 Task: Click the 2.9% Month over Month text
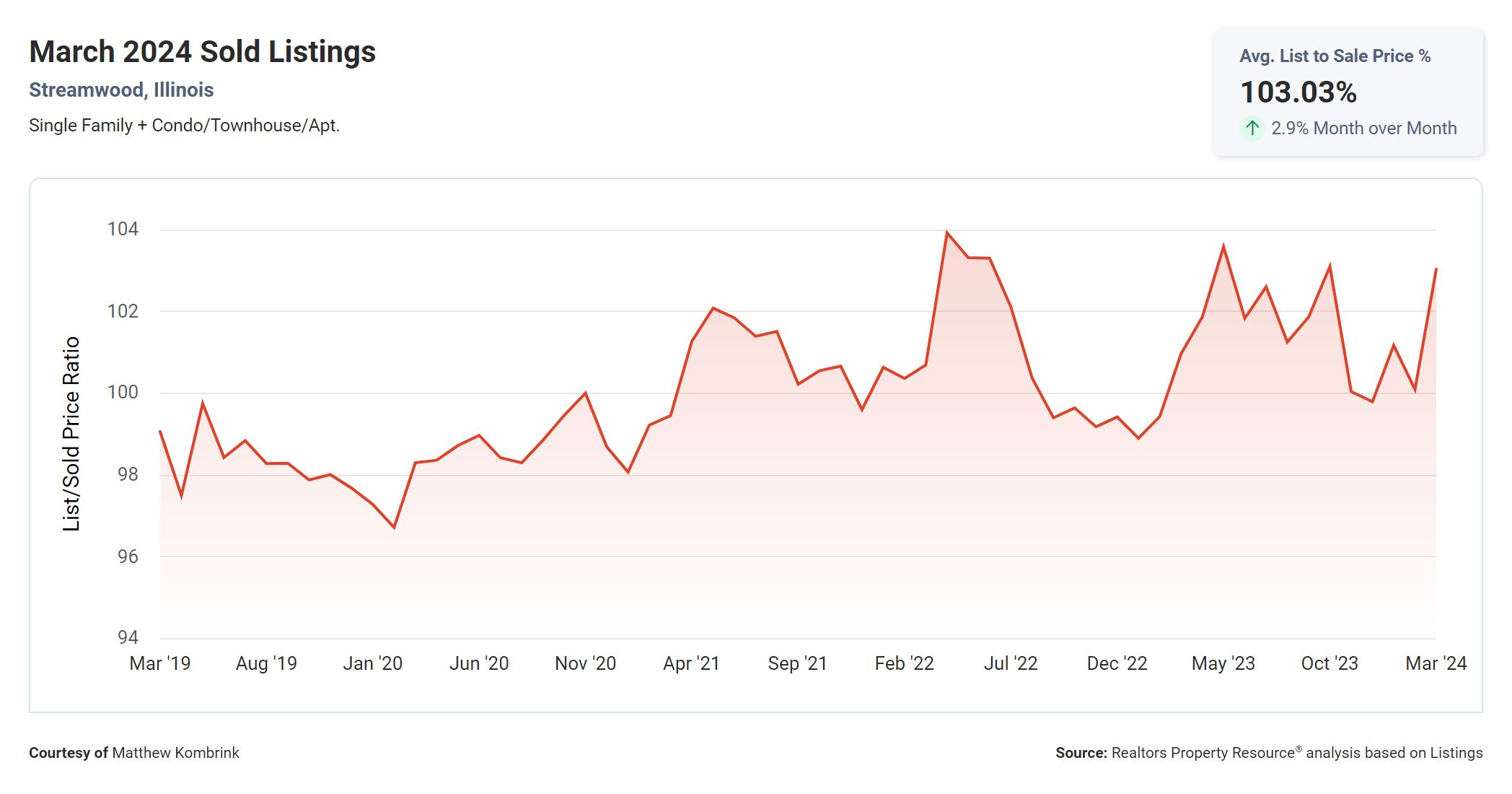[1363, 128]
